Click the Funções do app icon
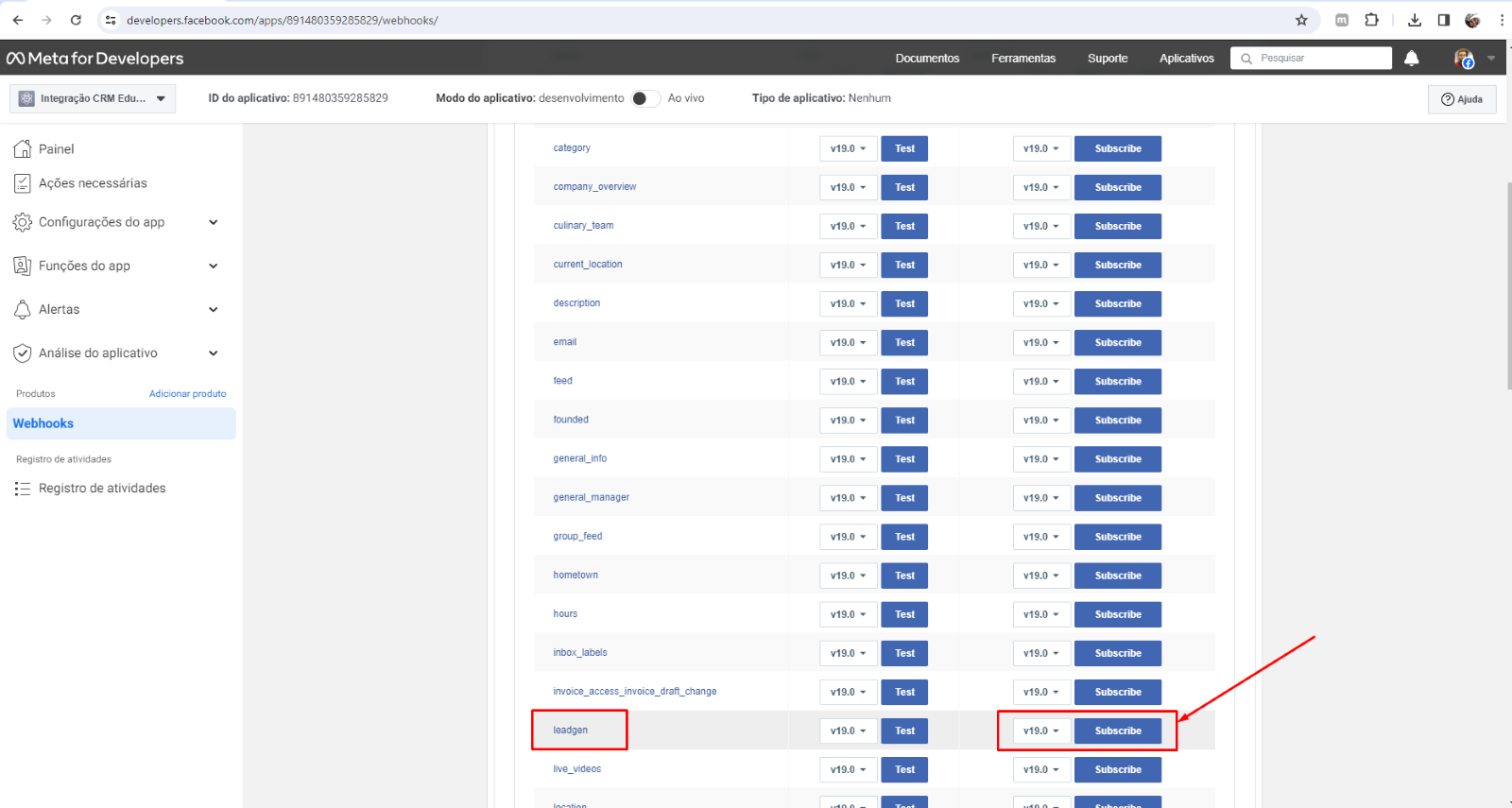 point(23,266)
